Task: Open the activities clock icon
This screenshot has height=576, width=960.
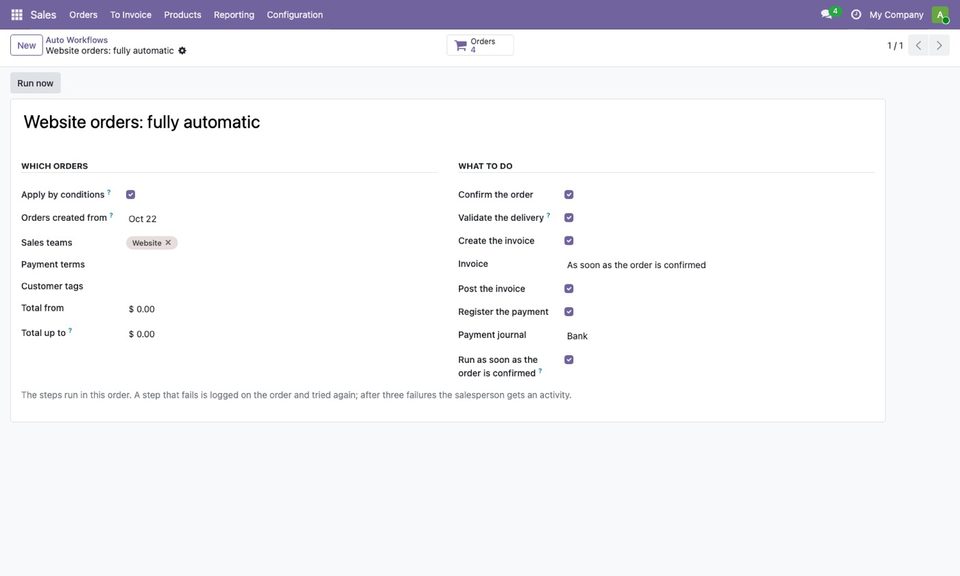Action: (x=856, y=14)
